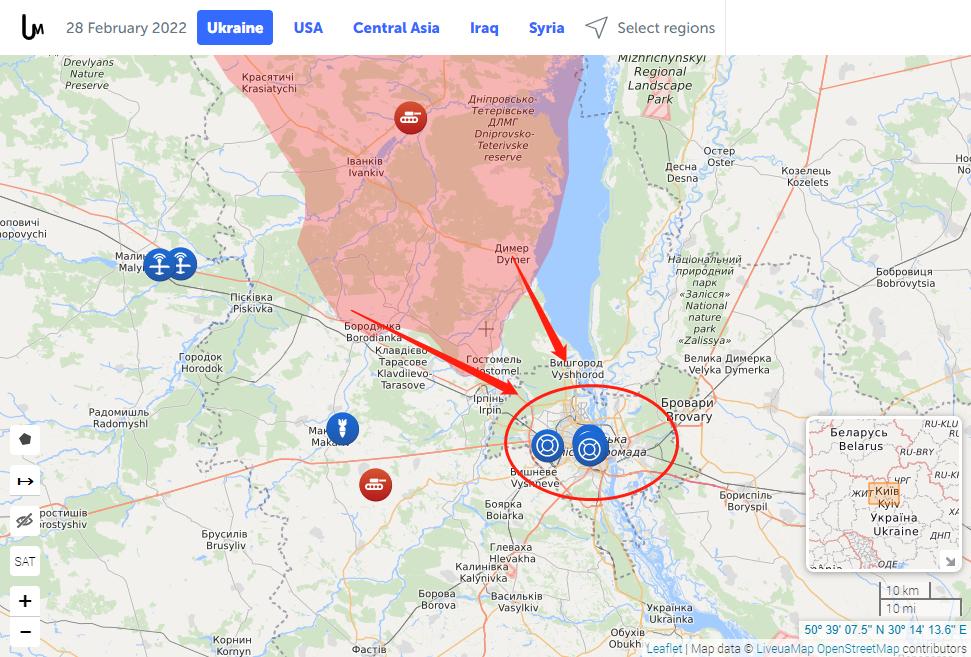Image resolution: width=971 pixels, height=657 pixels.
Task: Open the 28 February 2022 date picker
Action: click(126, 28)
